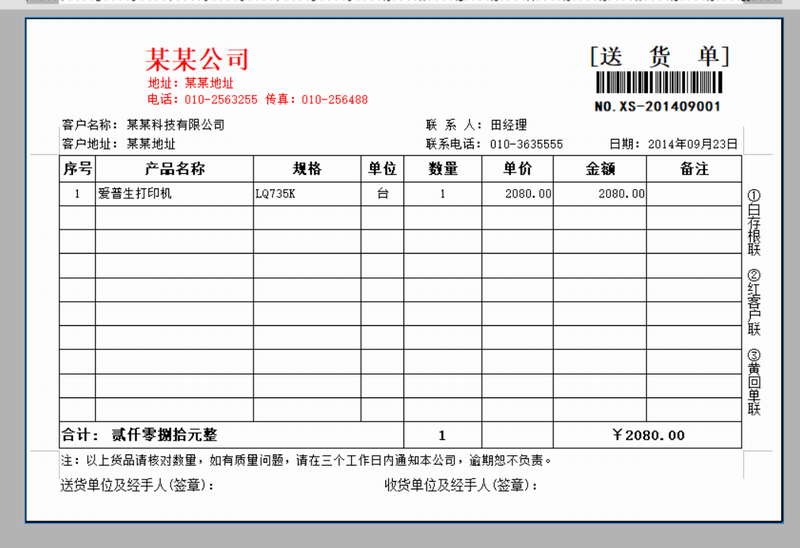Image resolution: width=800 pixels, height=548 pixels.
Task: Select order number NO.XS-201409001
Action: pyautogui.click(x=659, y=106)
